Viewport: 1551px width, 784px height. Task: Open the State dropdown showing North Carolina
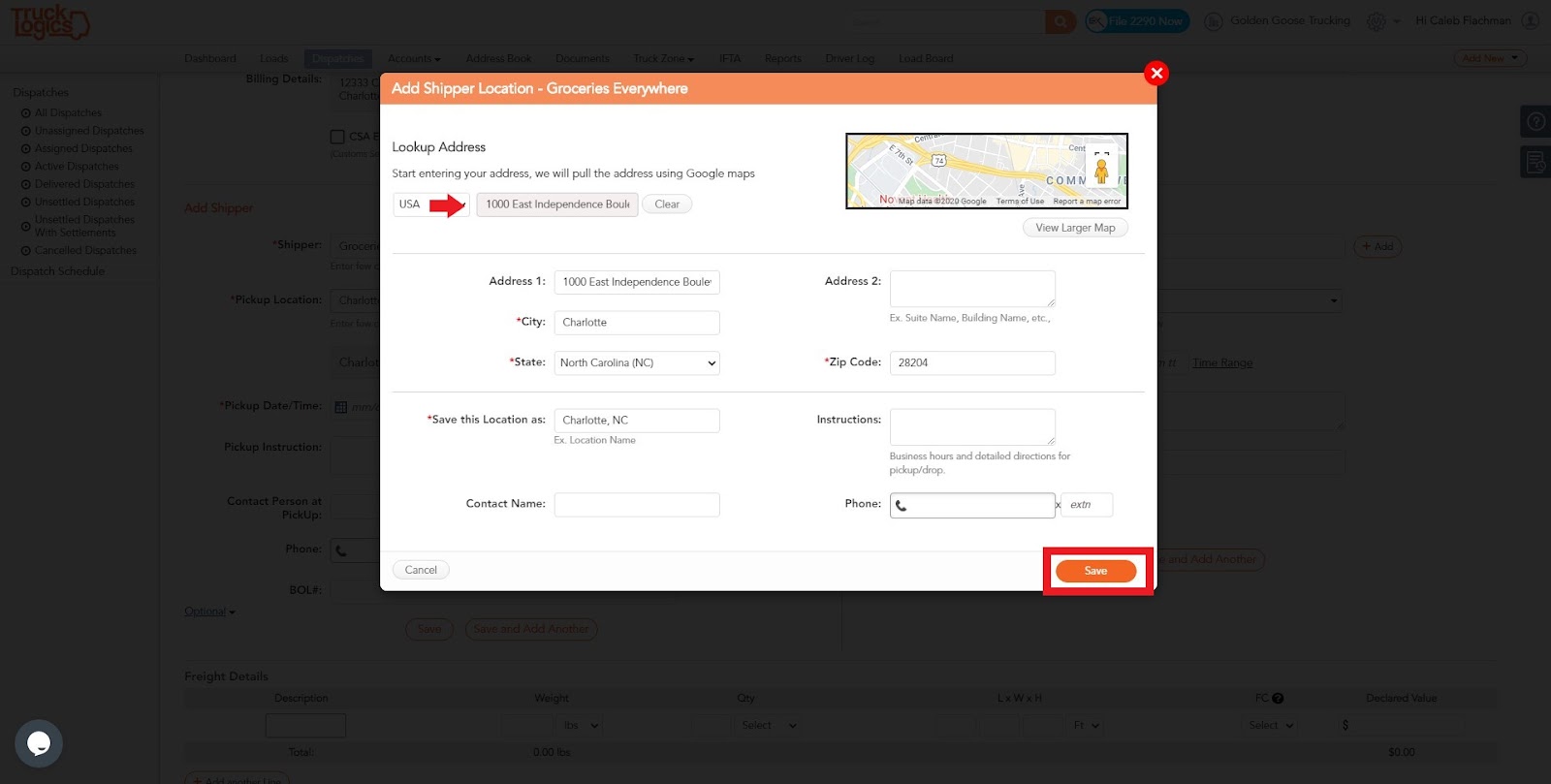(x=637, y=362)
